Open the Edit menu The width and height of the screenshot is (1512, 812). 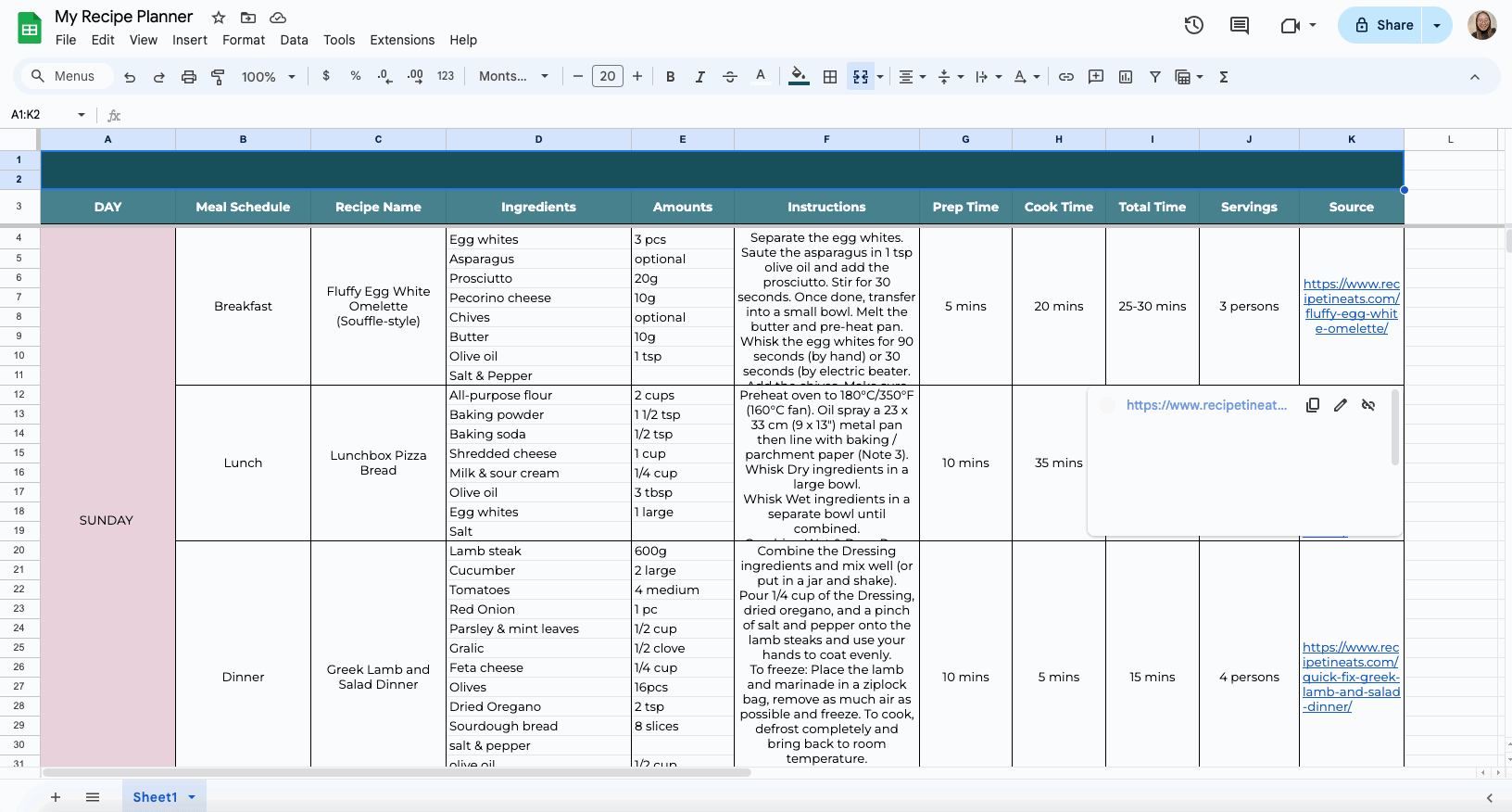pyautogui.click(x=103, y=40)
